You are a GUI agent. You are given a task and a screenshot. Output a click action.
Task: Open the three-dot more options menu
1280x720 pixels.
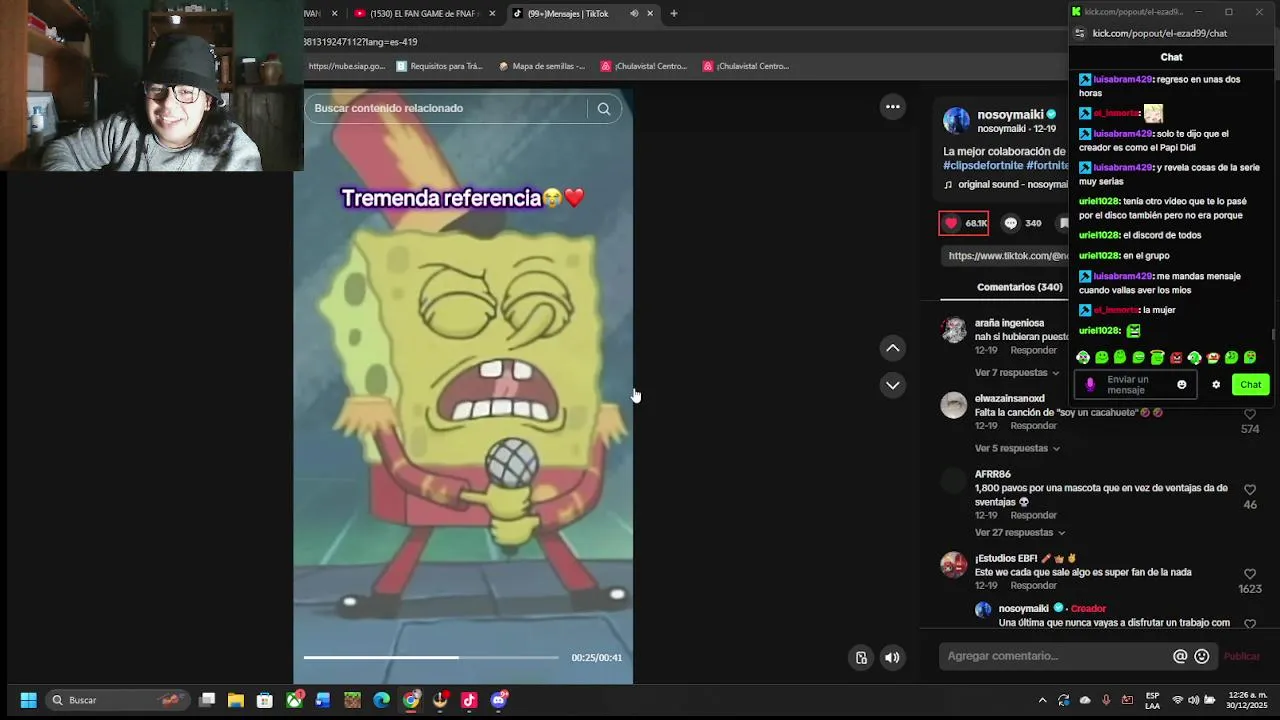pyautogui.click(x=893, y=107)
